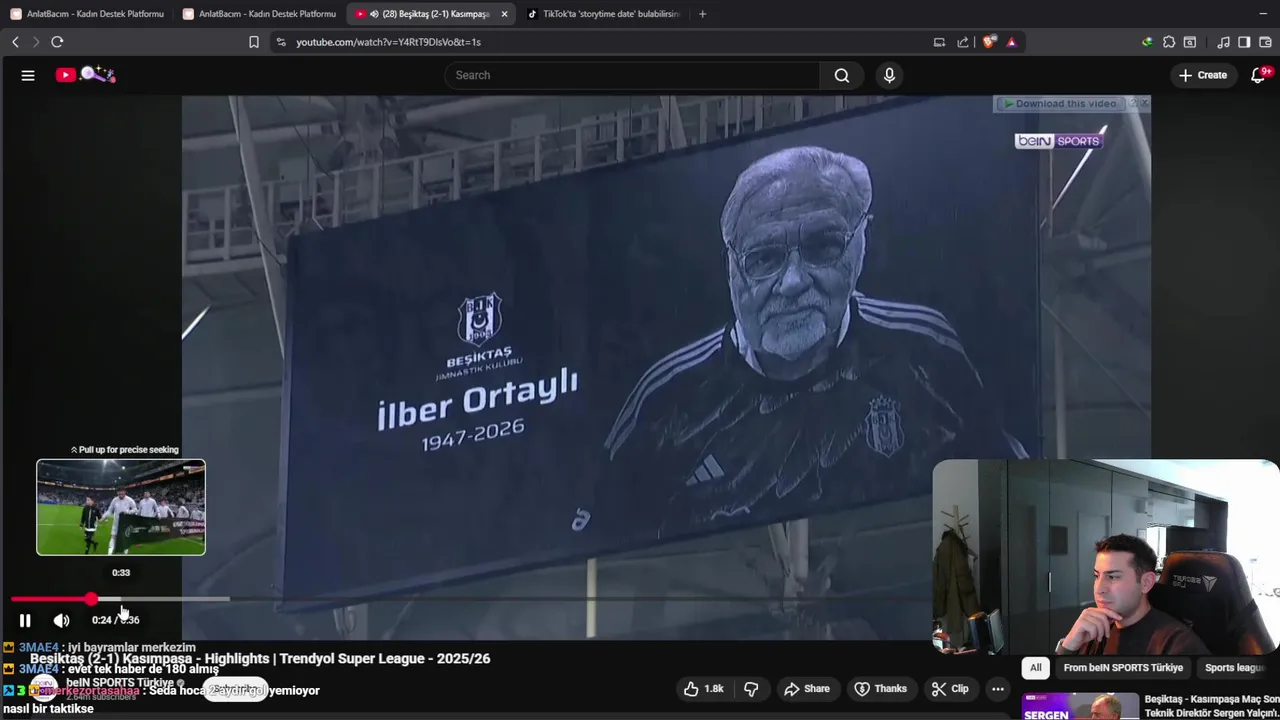
Task: Like the video with thumbs up
Action: (x=703, y=689)
